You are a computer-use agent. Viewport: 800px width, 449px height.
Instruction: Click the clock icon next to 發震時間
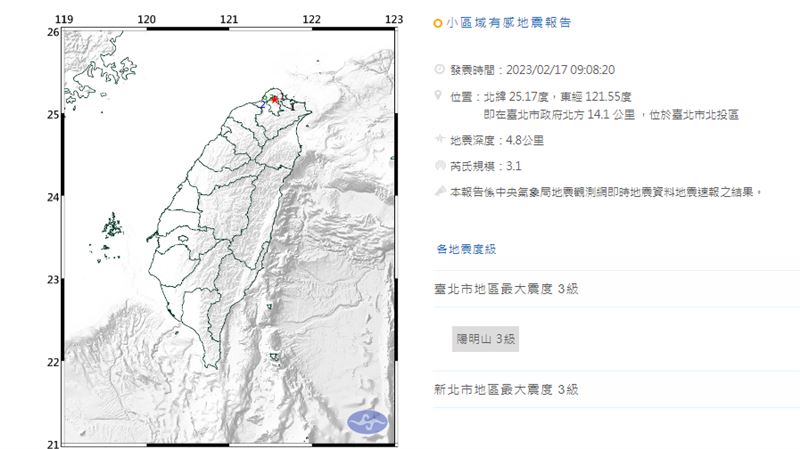click(439, 69)
